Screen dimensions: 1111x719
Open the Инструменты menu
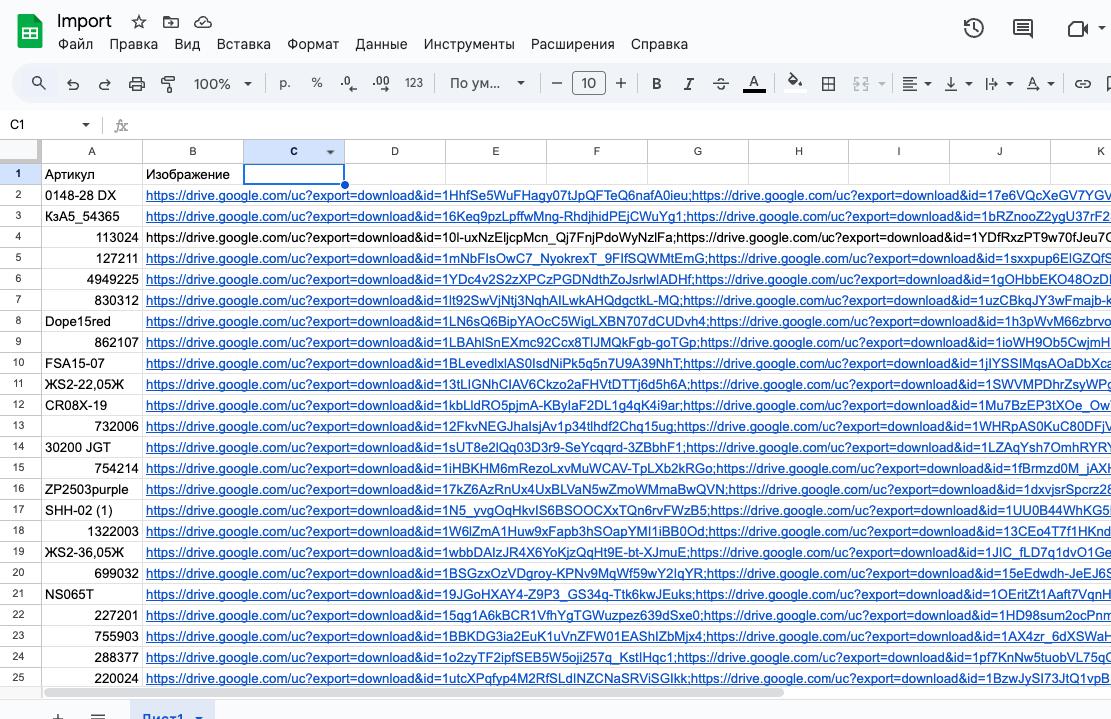[x=469, y=44]
